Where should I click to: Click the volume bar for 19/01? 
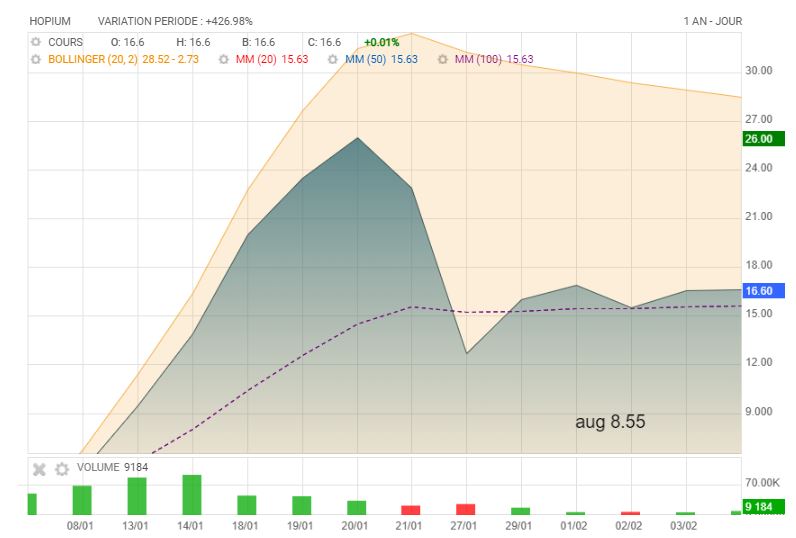(x=302, y=506)
